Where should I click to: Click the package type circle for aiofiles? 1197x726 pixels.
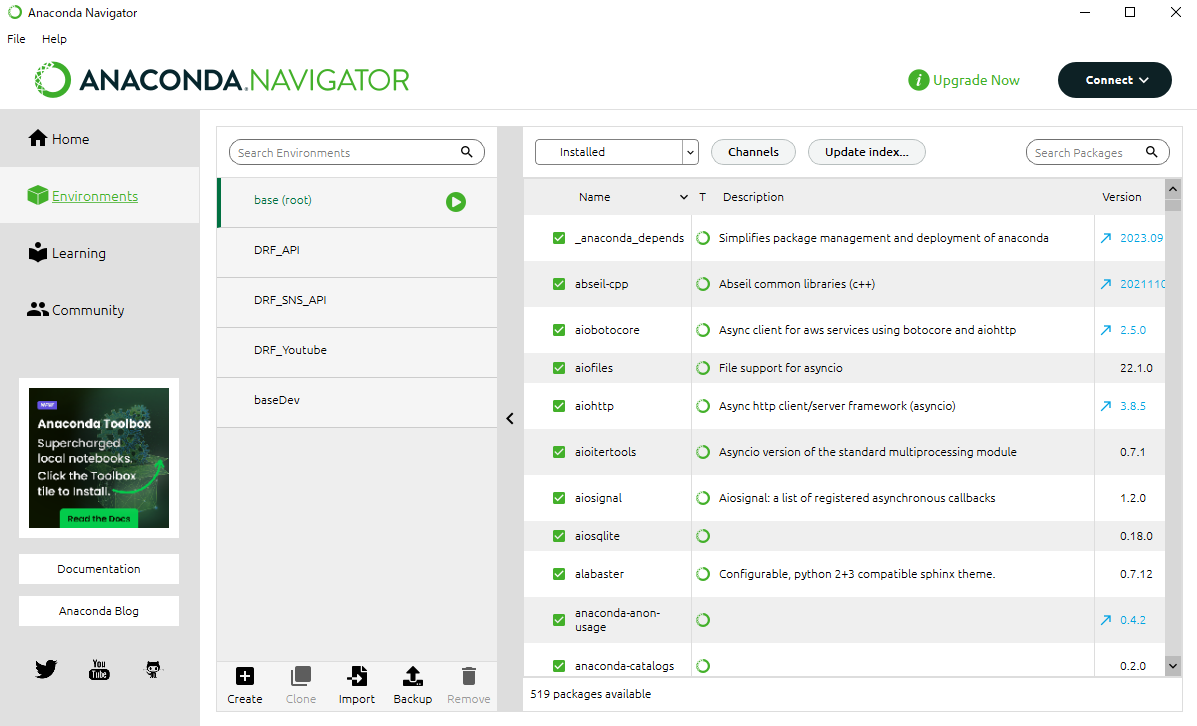click(x=703, y=368)
